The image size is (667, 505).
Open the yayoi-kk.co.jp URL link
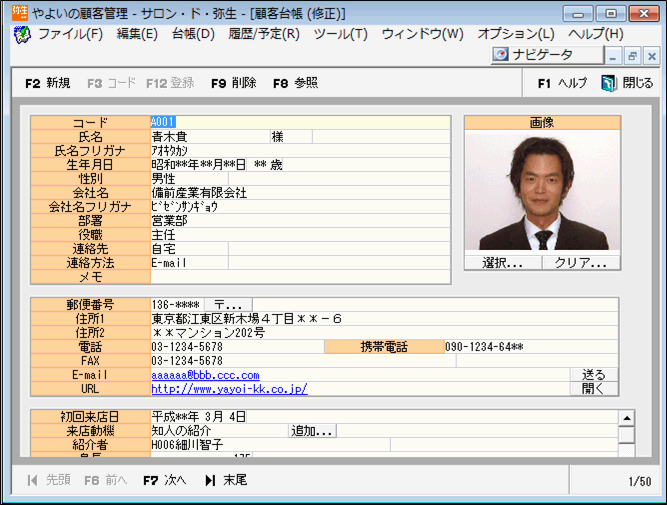coord(229,389)
